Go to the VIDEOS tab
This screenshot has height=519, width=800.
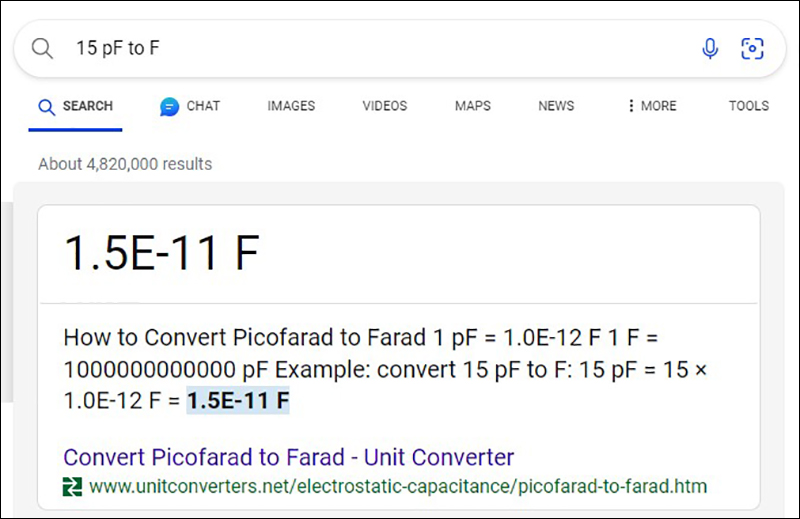(x=385, y=106)
